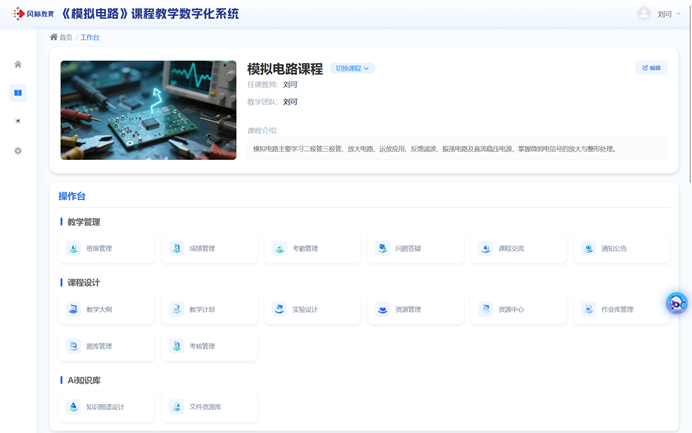Open settings gear icon in sidebar
The image size is (692, 433).
(18, 151)
